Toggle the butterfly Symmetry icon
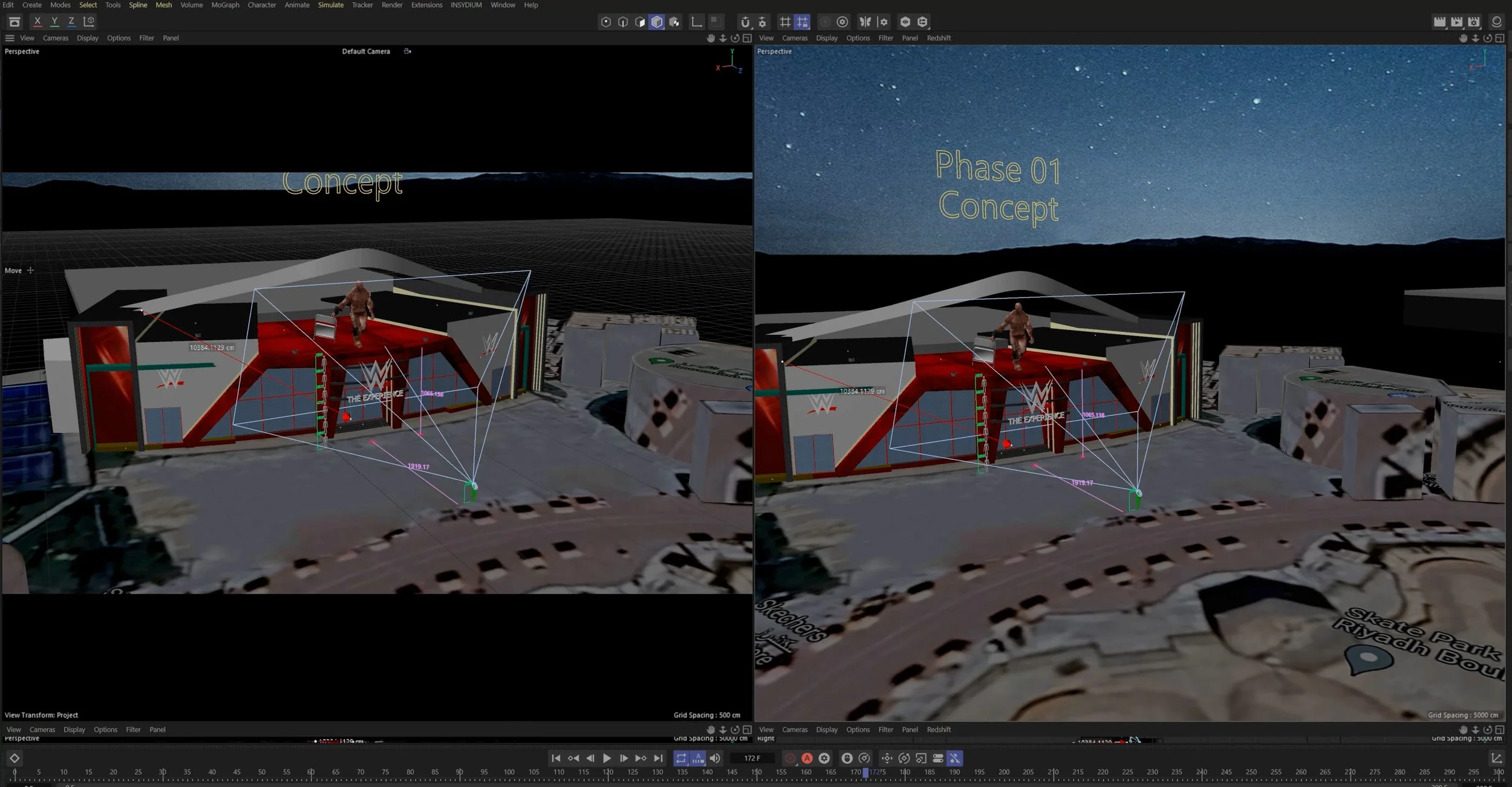This screenshot has width=1512, height=787. coord(865,22)
